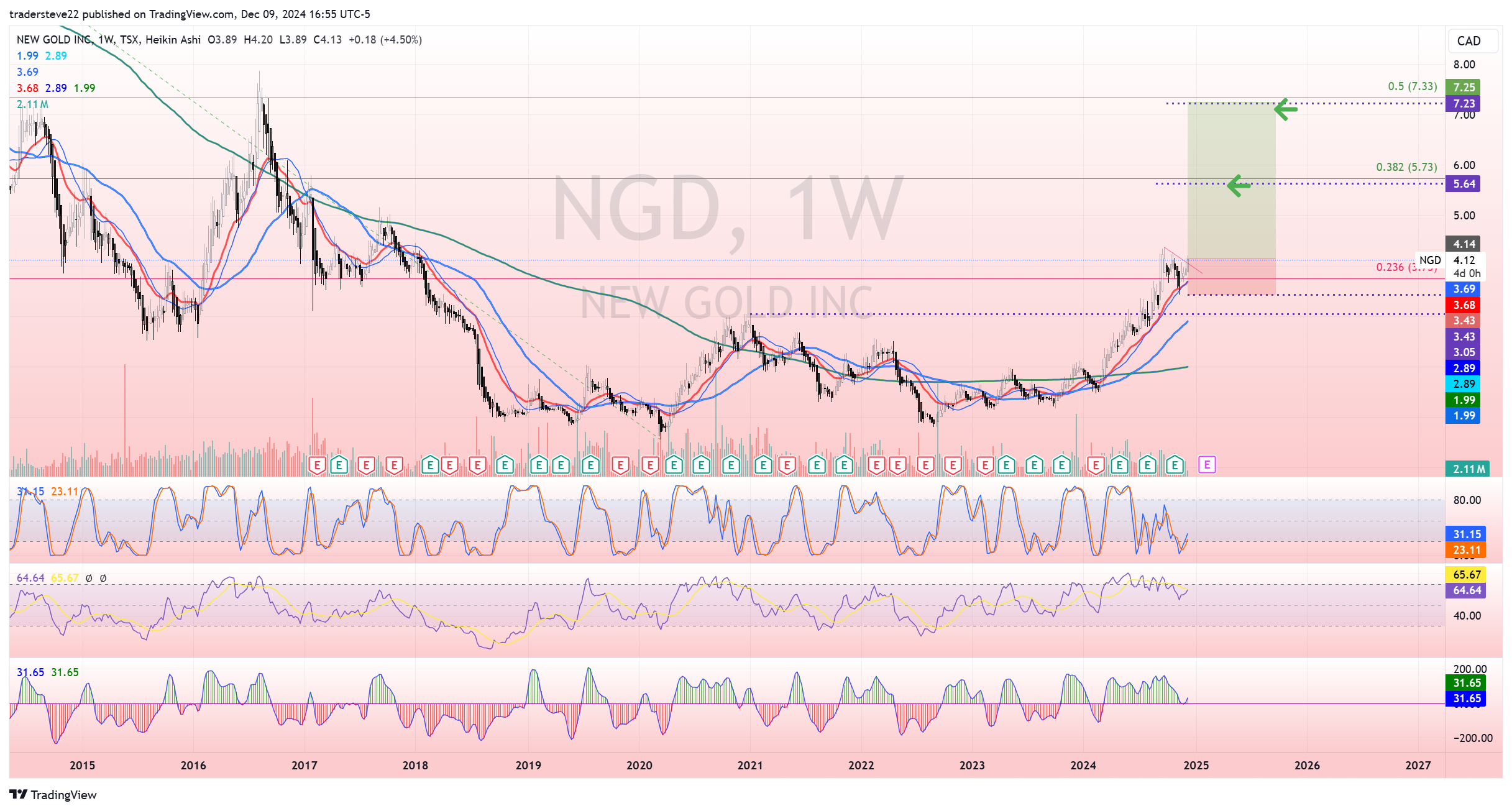Click the purple 7.23 price axis label
The height and width of the screenshot is (811, 1512).
(1464, 104)
